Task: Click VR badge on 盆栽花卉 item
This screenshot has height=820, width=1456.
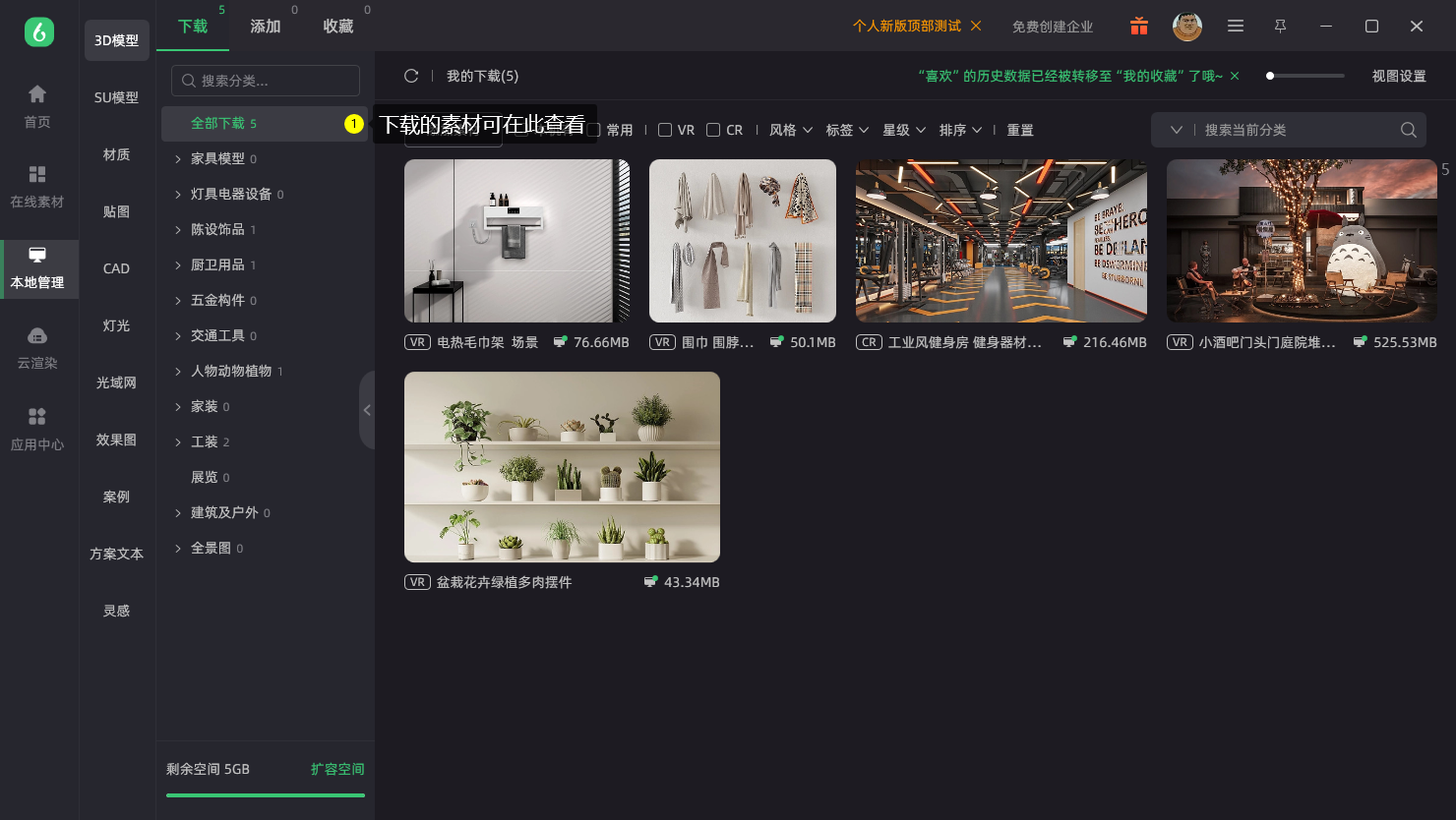Action: click(x=417, y=582)
